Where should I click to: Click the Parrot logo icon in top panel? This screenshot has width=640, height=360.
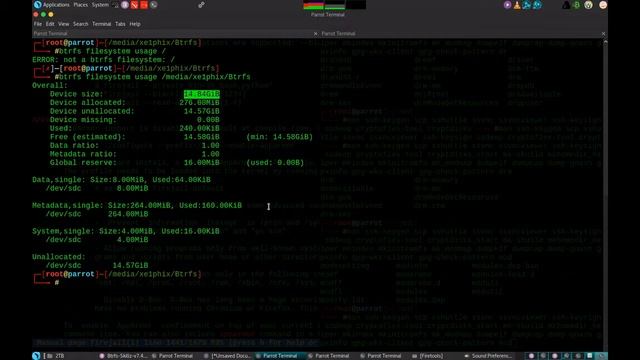point(38,5)
